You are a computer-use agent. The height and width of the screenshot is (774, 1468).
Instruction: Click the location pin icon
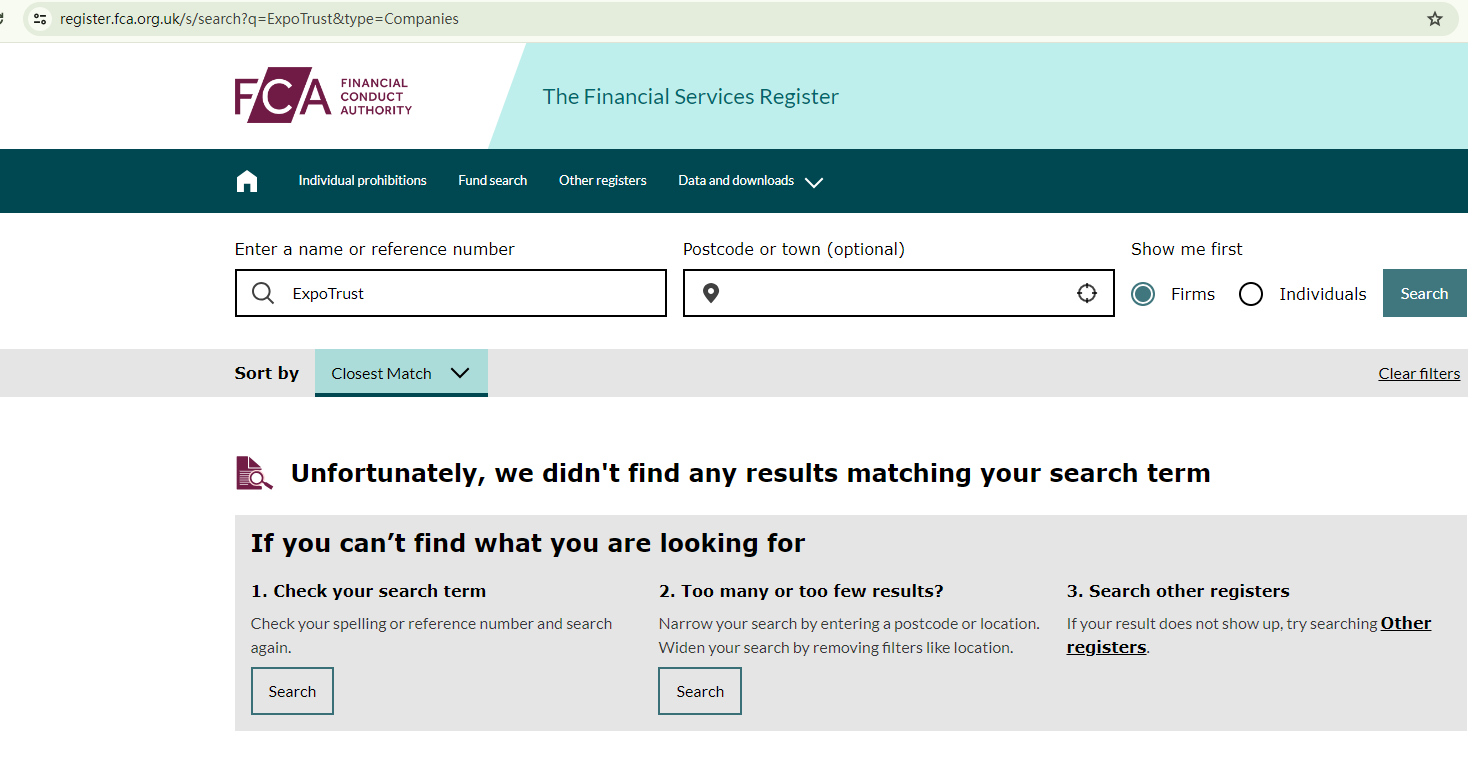click(x=711, y=293)
